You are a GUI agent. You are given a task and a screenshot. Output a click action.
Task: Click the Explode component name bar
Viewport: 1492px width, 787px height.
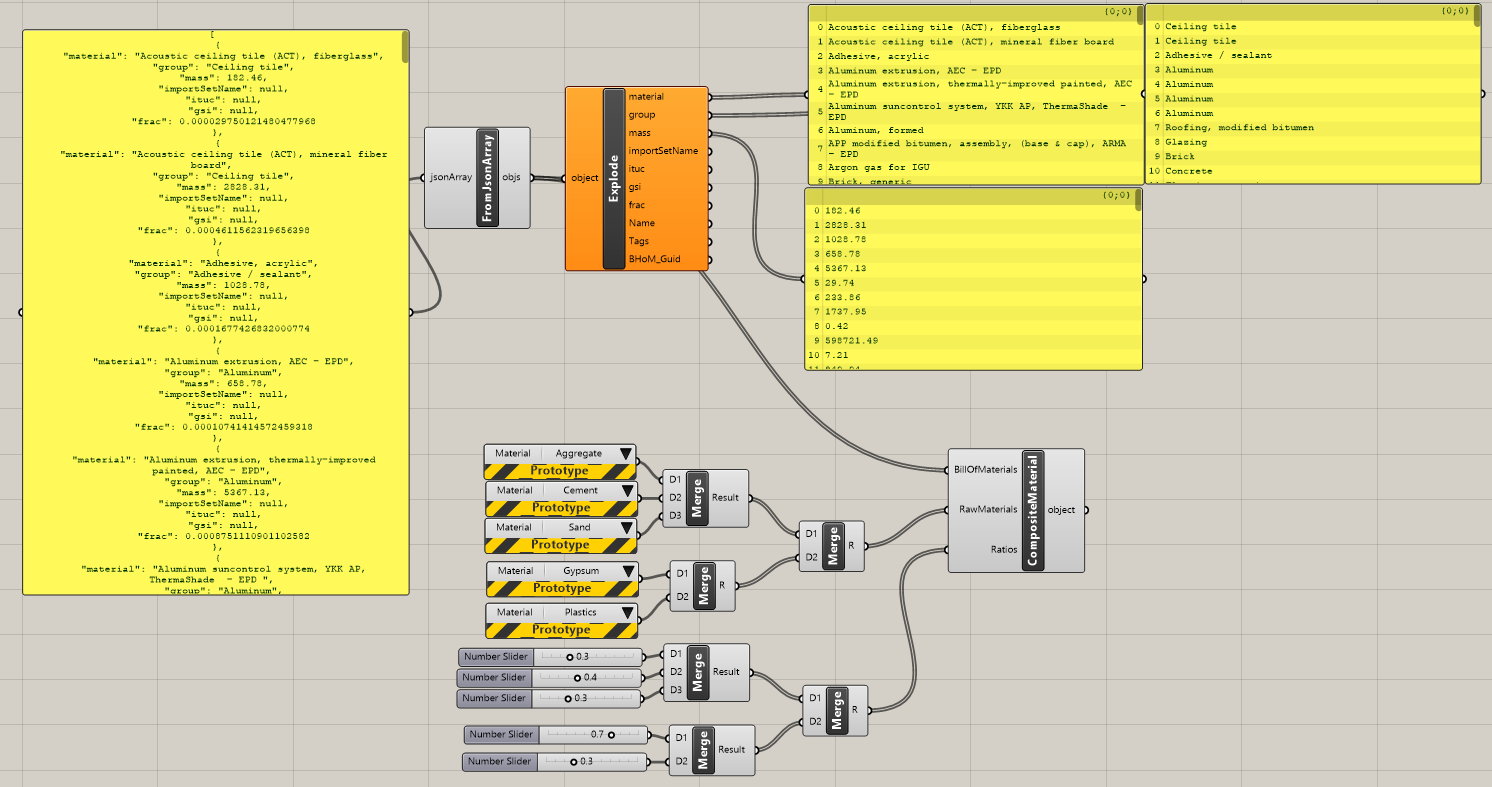pyautogui.click(x=614, y=178)
